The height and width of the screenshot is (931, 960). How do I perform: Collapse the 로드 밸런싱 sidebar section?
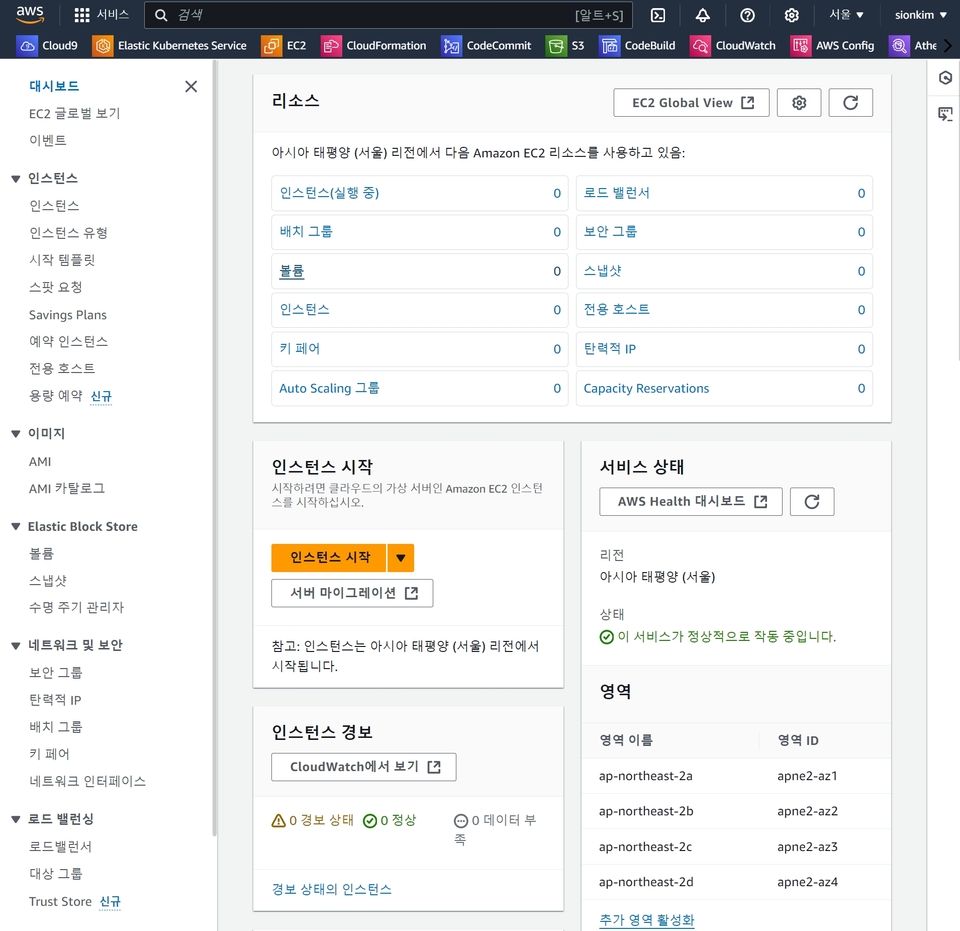pos(16,819)
